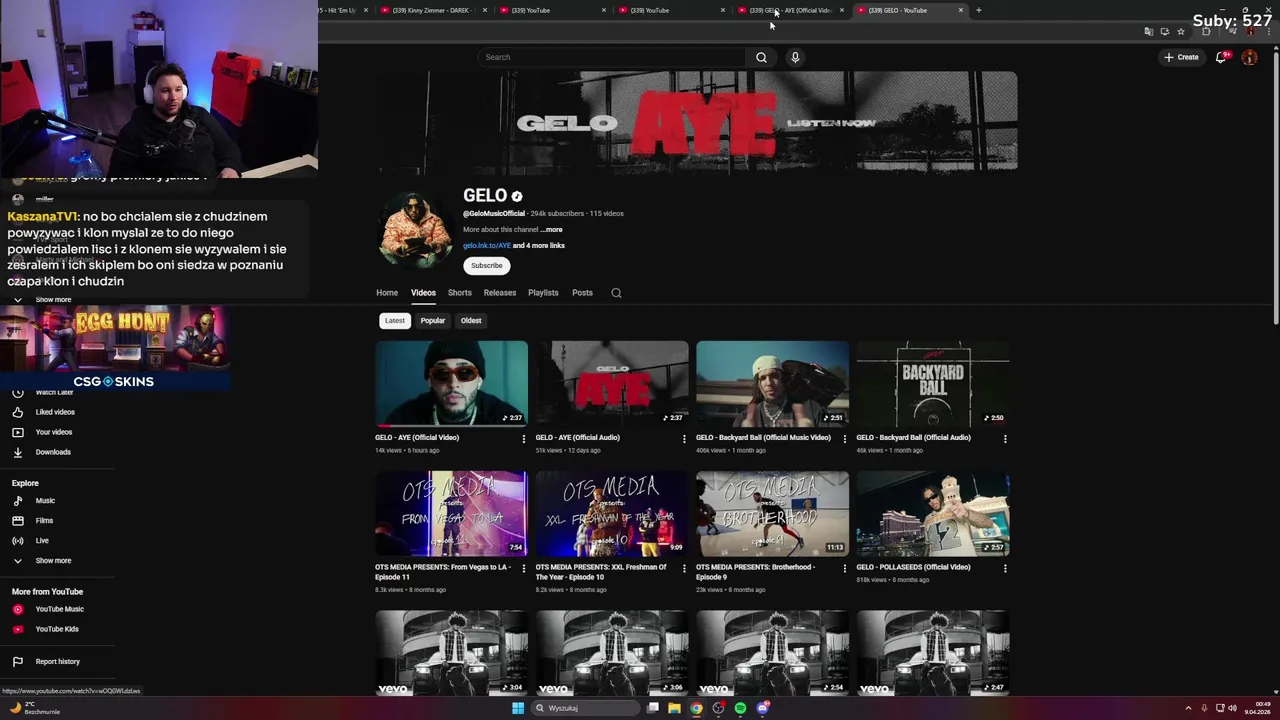This screenshot has width=1280, height=720.
Task: Click the GELO AYE Listen Now banner
Action: pyautogui.click(x=697, y=122)
